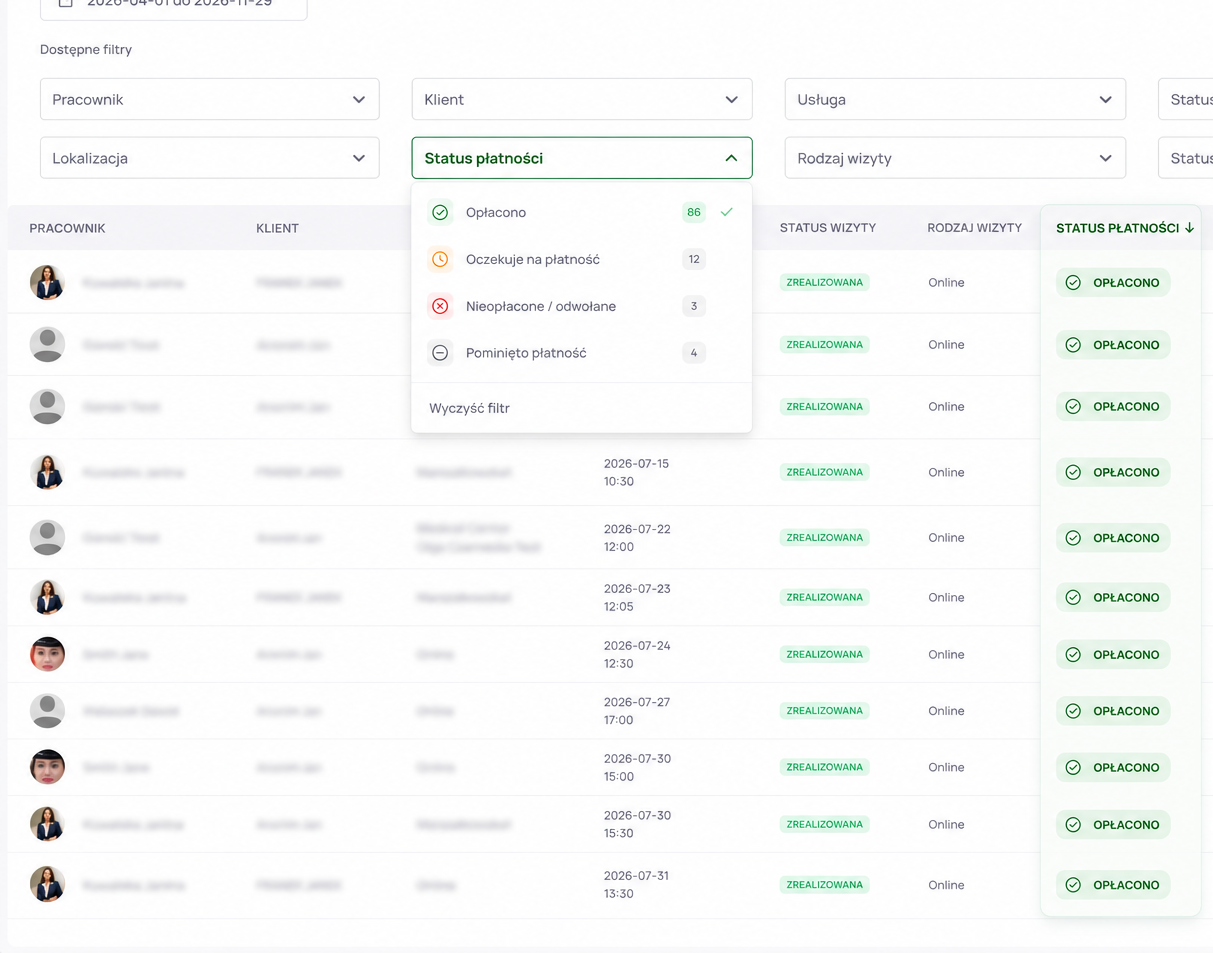Click the KLIENT column header

(277, 228)
